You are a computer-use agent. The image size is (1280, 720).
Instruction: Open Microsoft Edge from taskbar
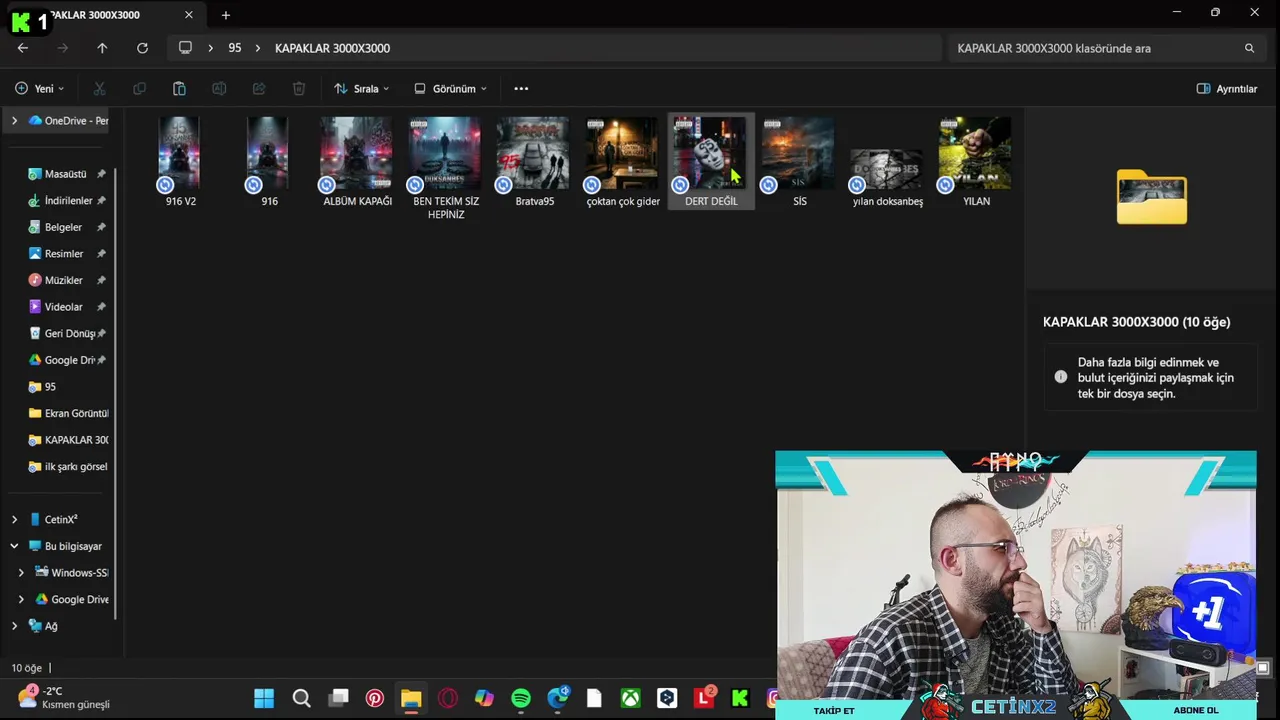tap(558, 698)
